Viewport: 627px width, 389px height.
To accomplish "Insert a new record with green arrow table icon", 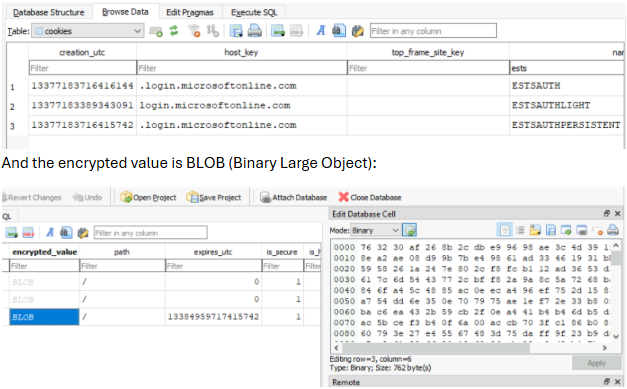I will (x=278, y=31).
